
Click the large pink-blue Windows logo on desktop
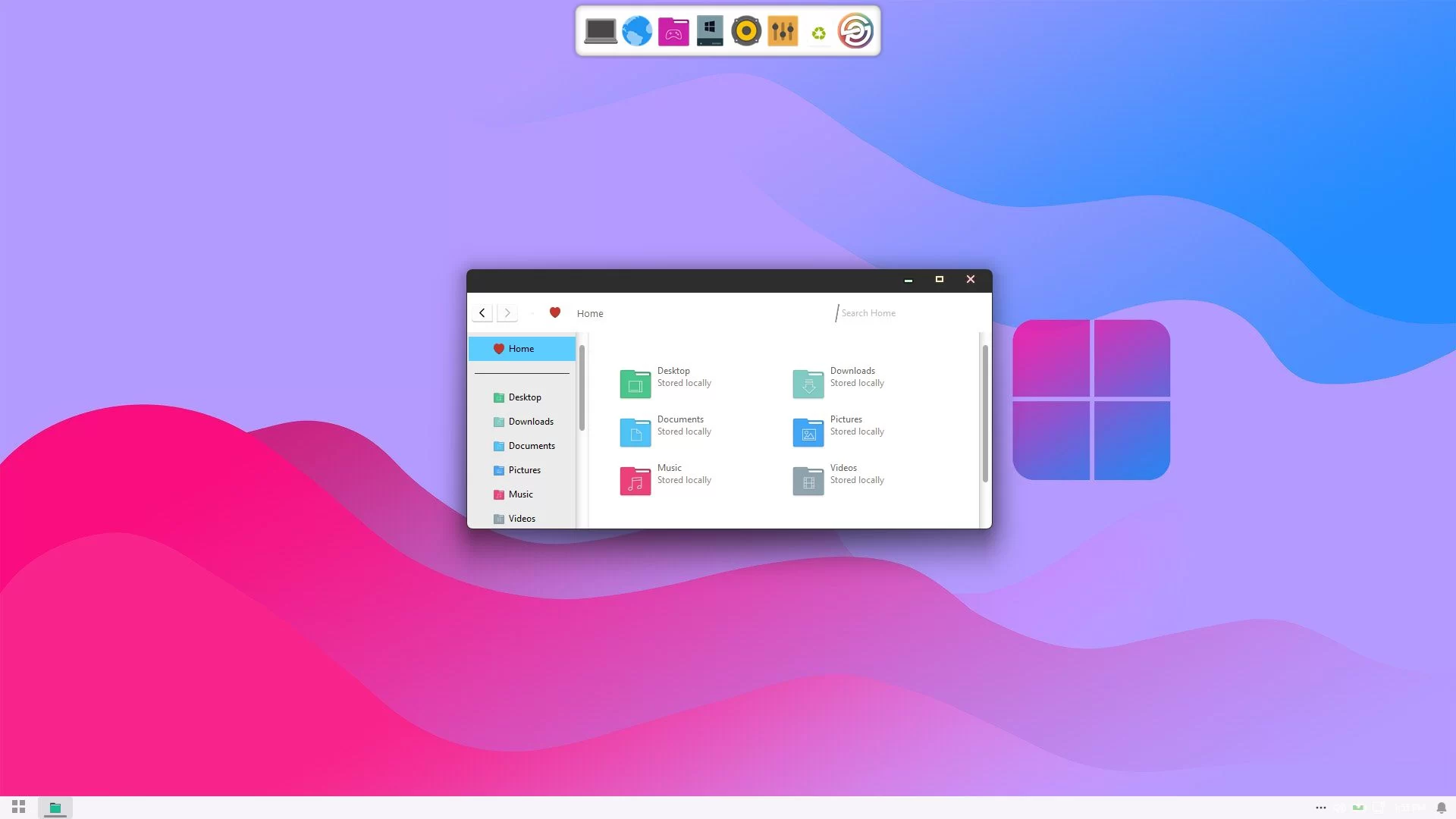tap(1091, 400)
